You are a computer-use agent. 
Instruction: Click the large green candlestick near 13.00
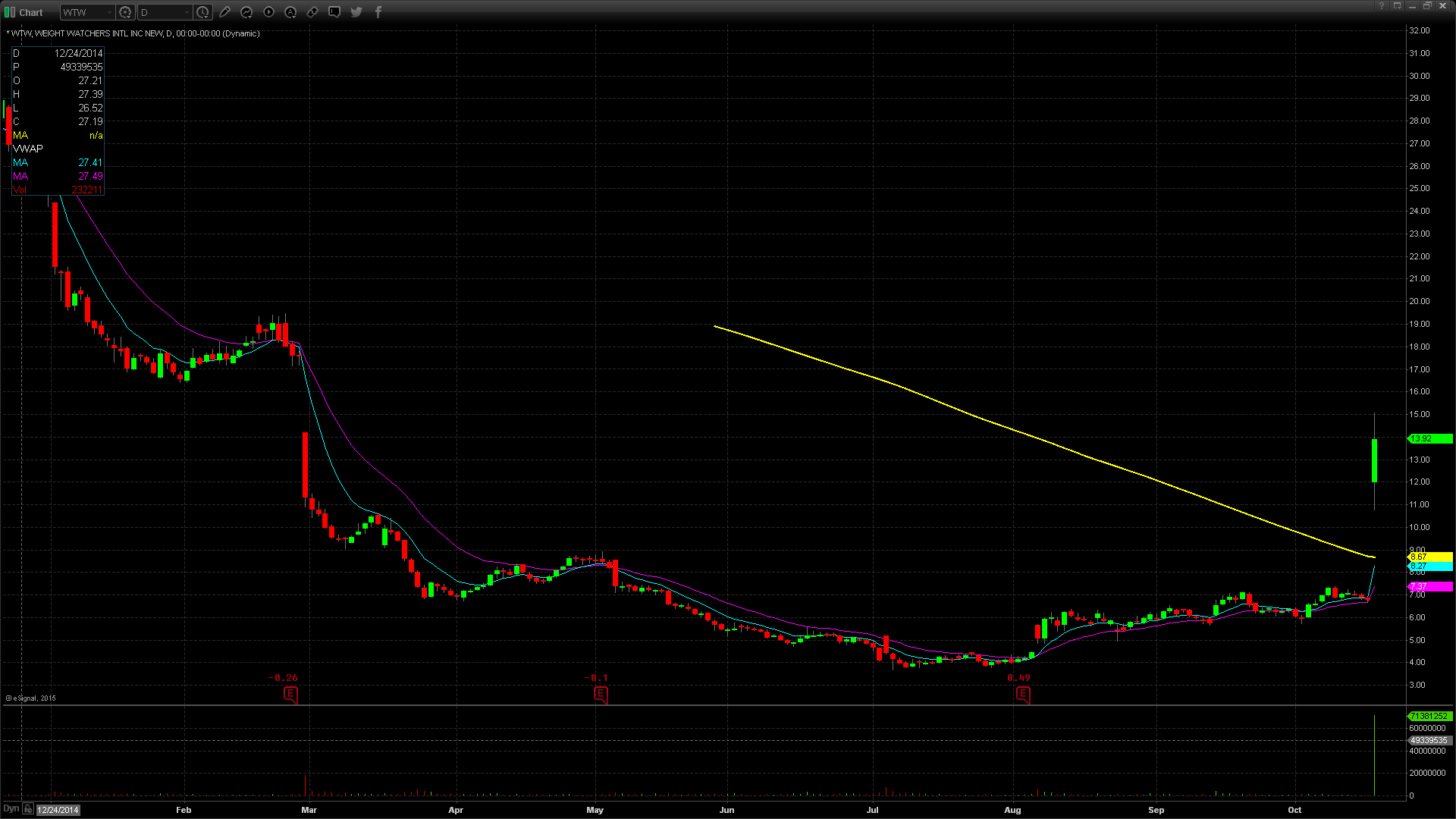tap(1374, 460)
